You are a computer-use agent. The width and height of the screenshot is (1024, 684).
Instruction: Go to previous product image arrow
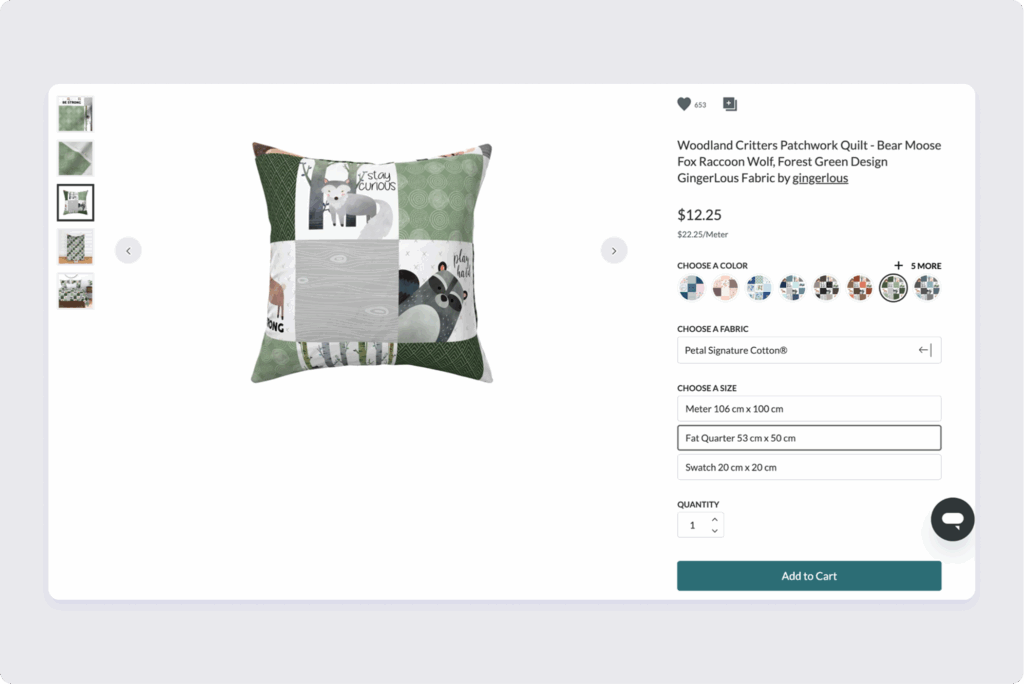pos(129,250)
